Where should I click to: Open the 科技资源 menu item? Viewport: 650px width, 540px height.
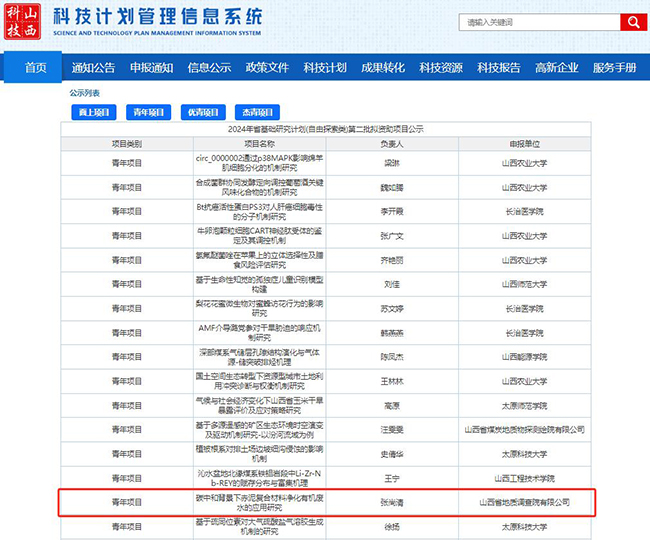tap(441, 67)
